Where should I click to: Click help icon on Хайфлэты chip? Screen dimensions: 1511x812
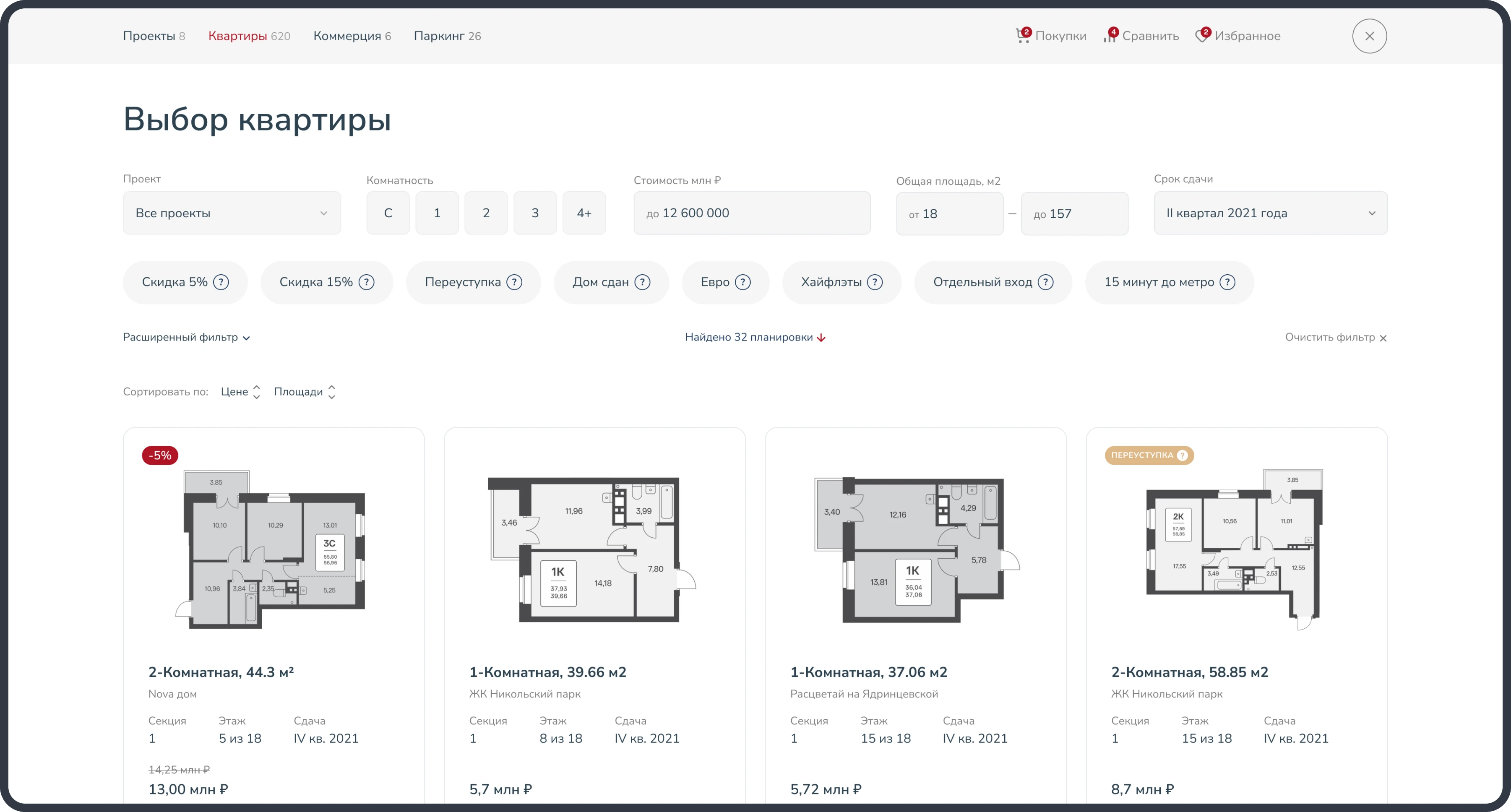coord(875,283)
